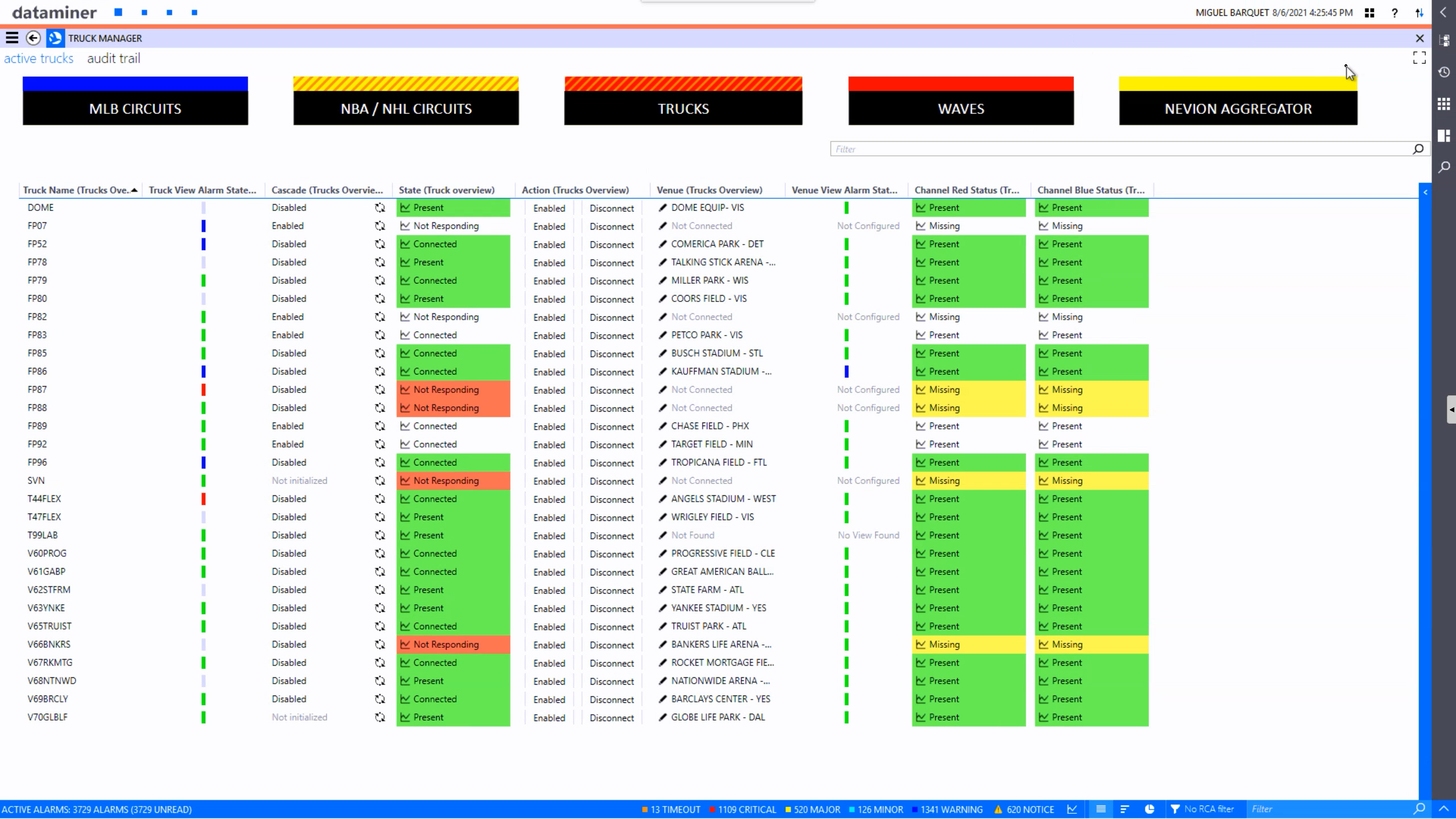The image size is (1456, 819).
Task: Filter by 1109 CRITICAL alarms
Action: (742, 809)
